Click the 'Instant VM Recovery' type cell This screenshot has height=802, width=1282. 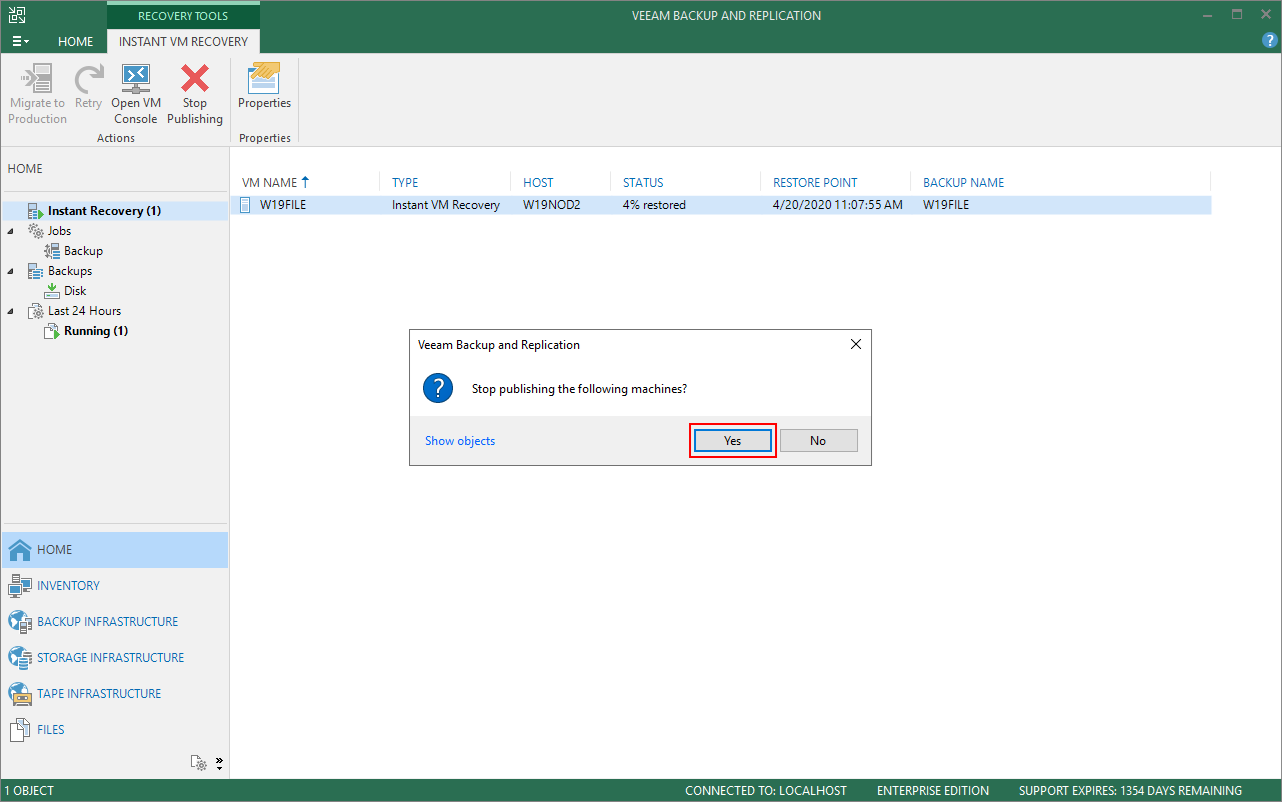coord(446,205)
